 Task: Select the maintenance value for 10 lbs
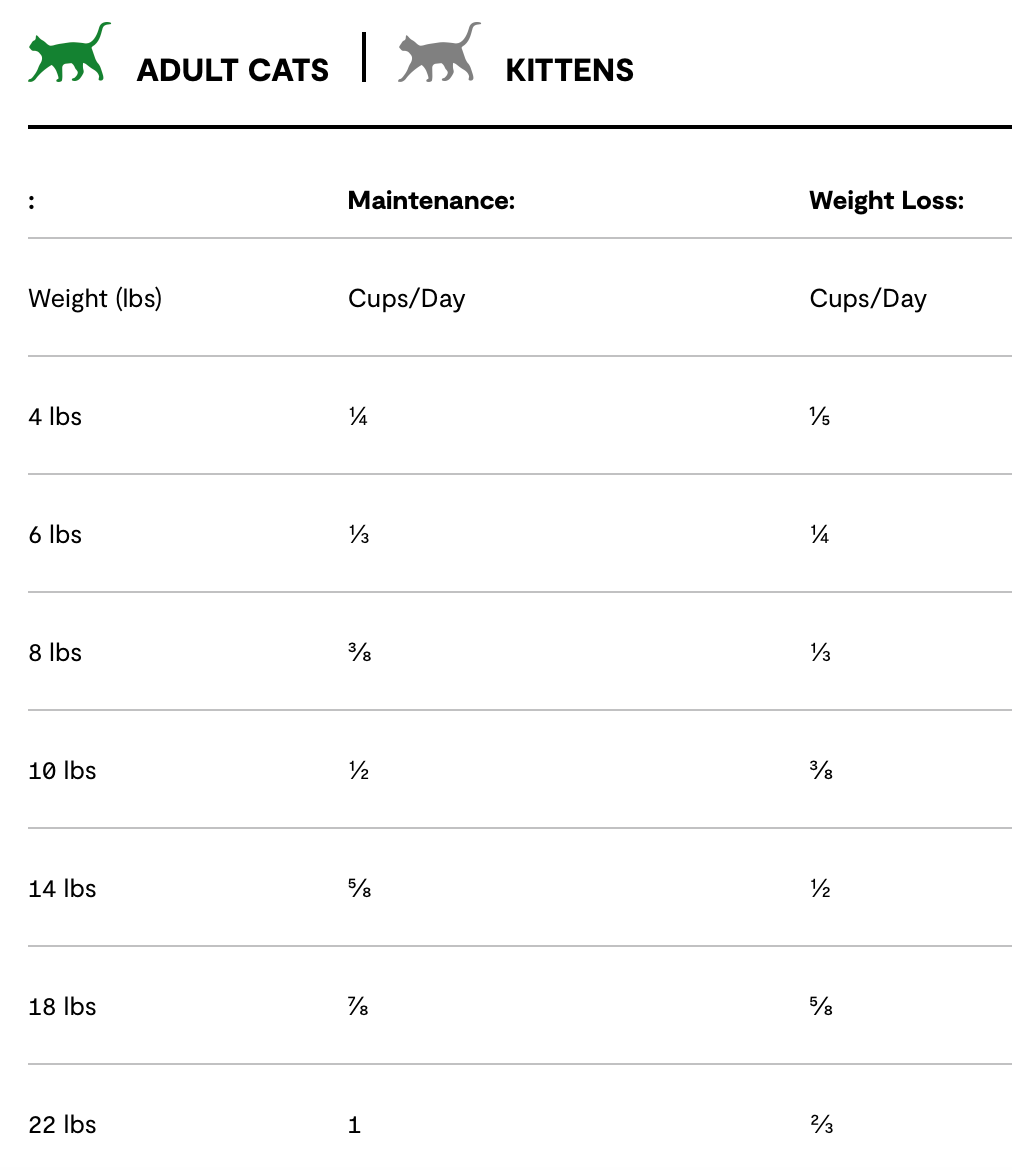(358, 771)
